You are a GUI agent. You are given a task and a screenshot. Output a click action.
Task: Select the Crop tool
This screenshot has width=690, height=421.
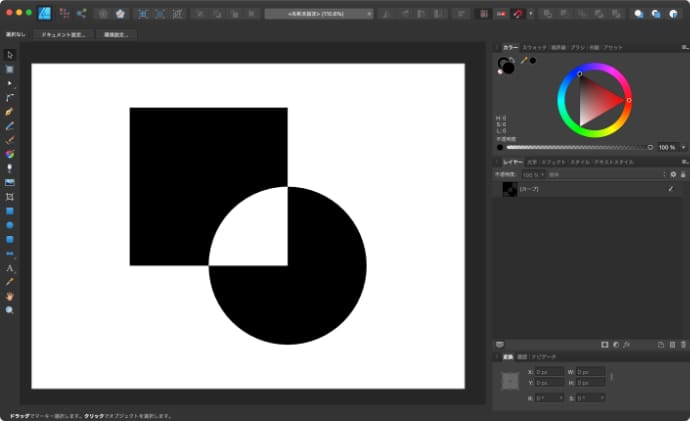coord(10,197)
